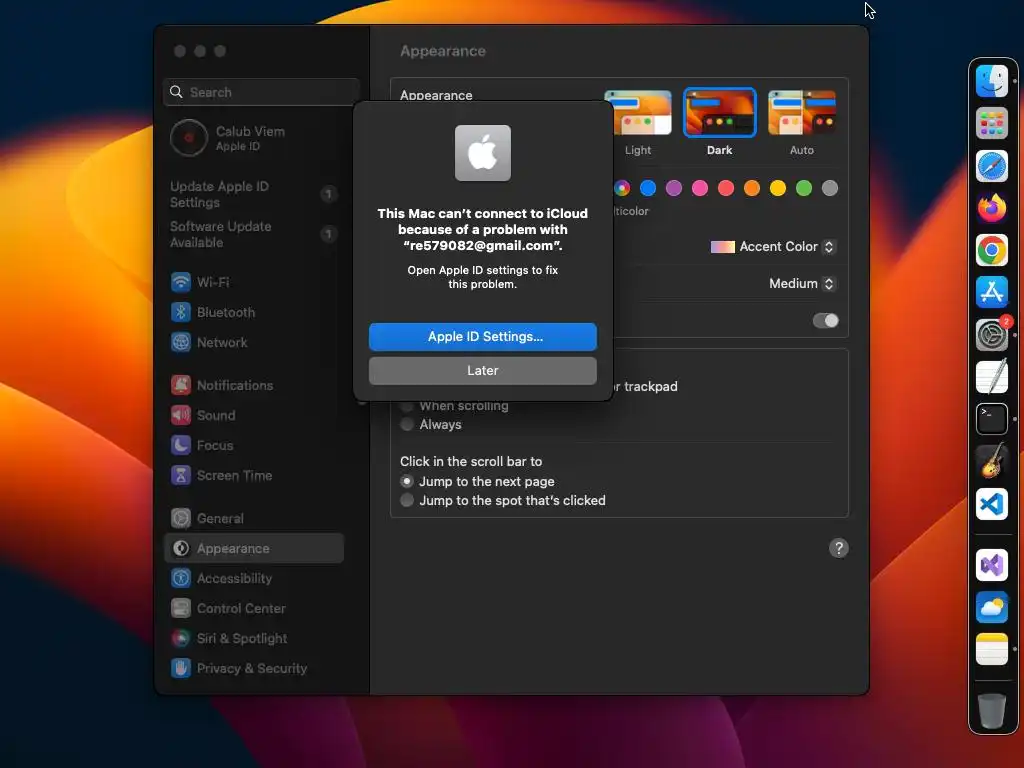This screenshot has width=1024, height=768.
Task: Choose the Auto appearance thumbnail
Action: 802,113
